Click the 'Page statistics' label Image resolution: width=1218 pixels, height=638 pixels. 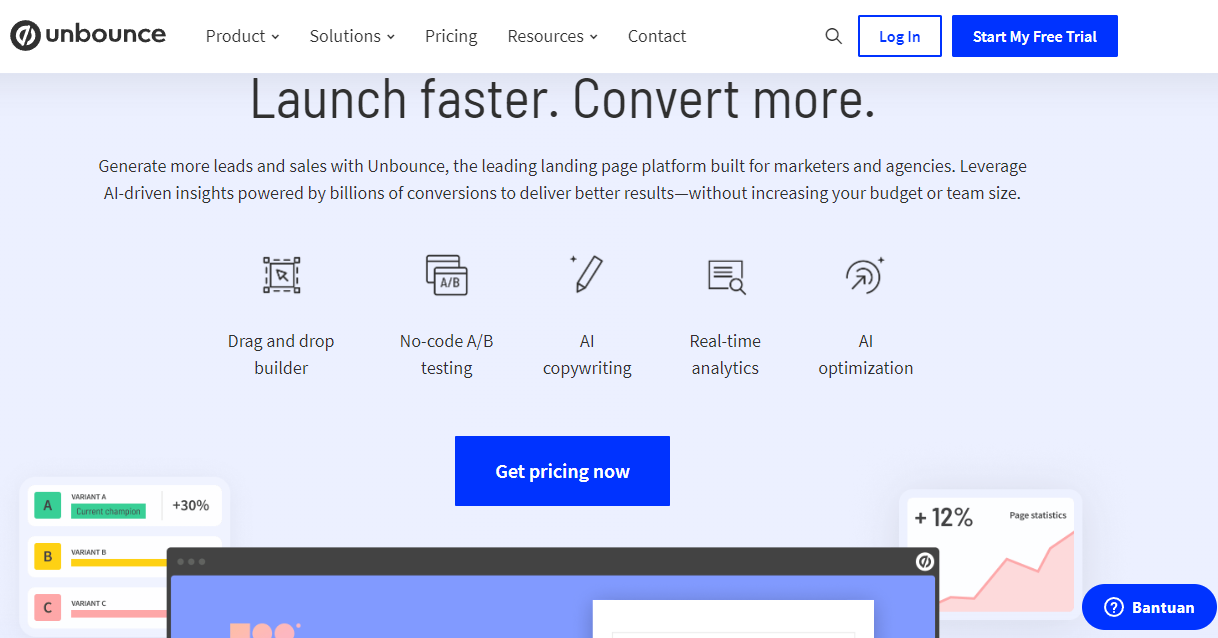(x=1038, y=515)
